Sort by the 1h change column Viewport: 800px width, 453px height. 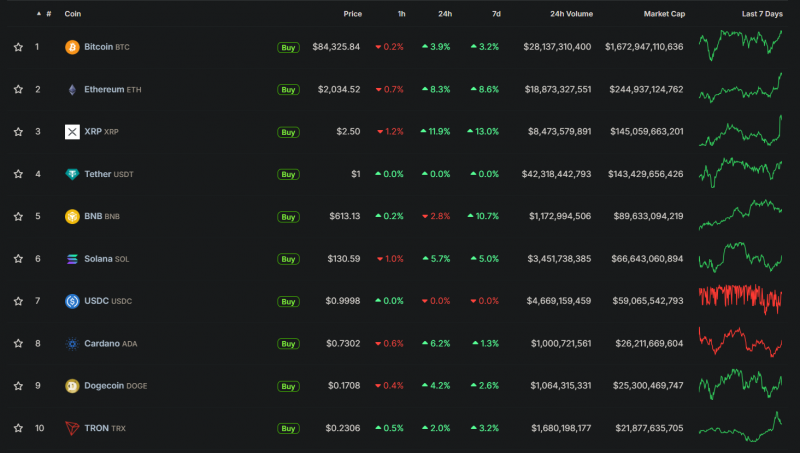point(402,14)
